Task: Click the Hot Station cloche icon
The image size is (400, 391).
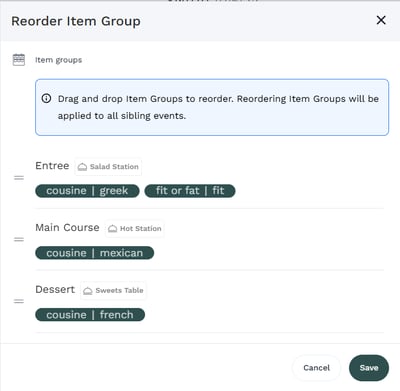Action: [113, 229]
